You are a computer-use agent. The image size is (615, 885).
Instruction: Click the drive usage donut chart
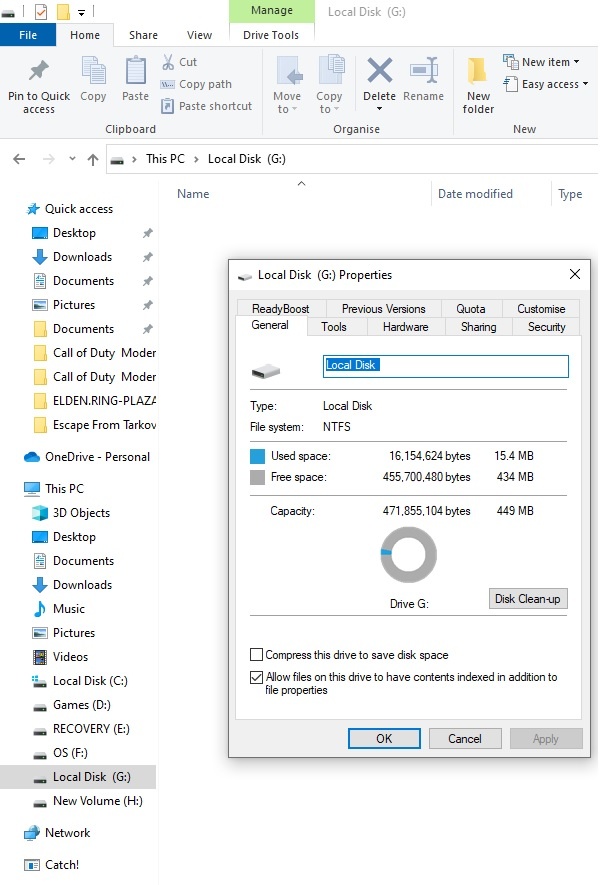click(x=408, y=555)
